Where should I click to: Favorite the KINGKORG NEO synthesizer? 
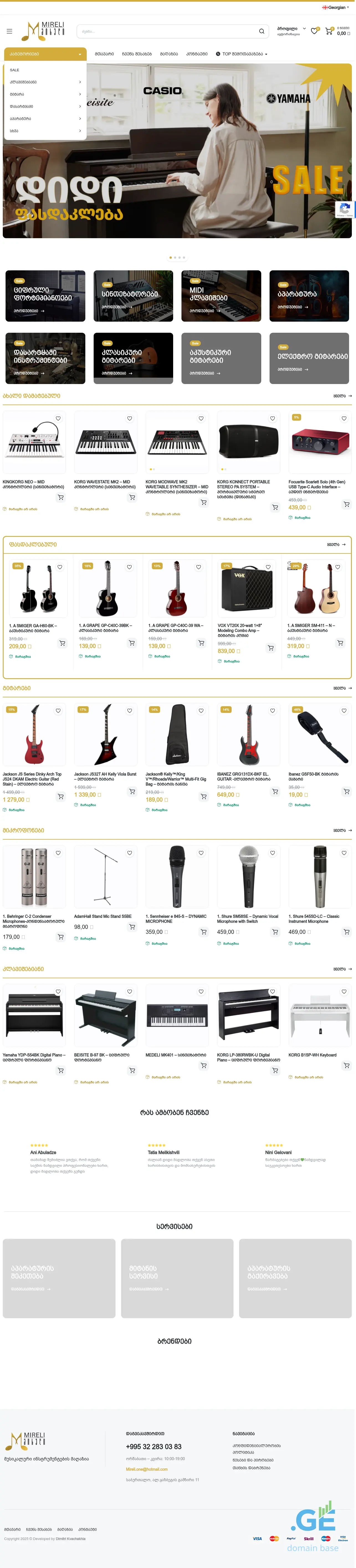point(58,418)
